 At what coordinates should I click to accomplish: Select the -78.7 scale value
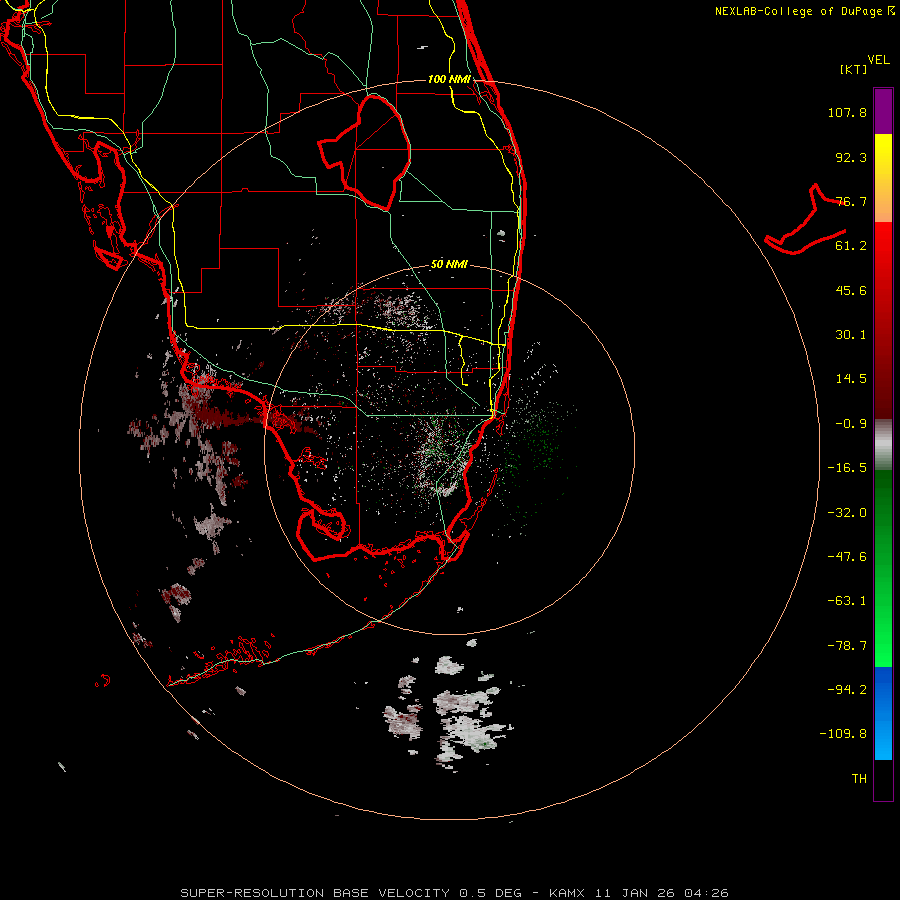point(847,646)
